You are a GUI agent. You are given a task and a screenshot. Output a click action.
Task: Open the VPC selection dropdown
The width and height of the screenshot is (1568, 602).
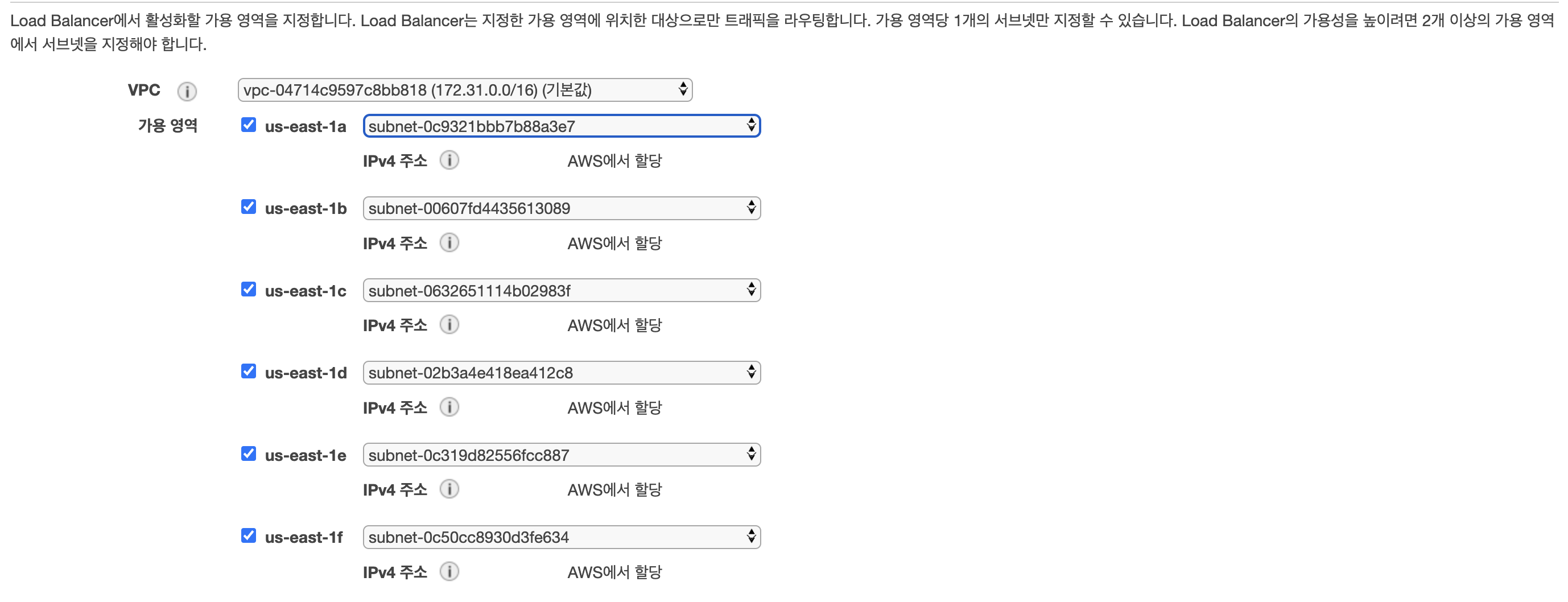point(465,90)
